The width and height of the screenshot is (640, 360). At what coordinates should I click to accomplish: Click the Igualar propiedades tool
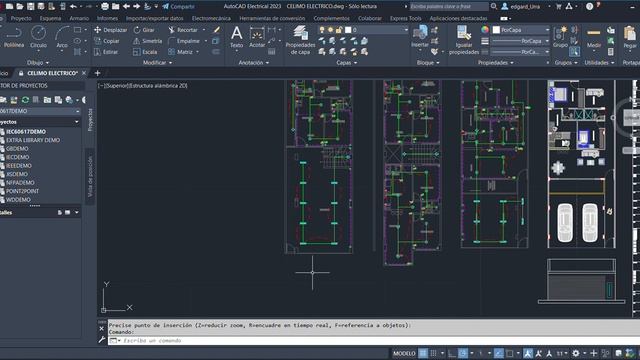pyautogui.click(x=464, y=40)
